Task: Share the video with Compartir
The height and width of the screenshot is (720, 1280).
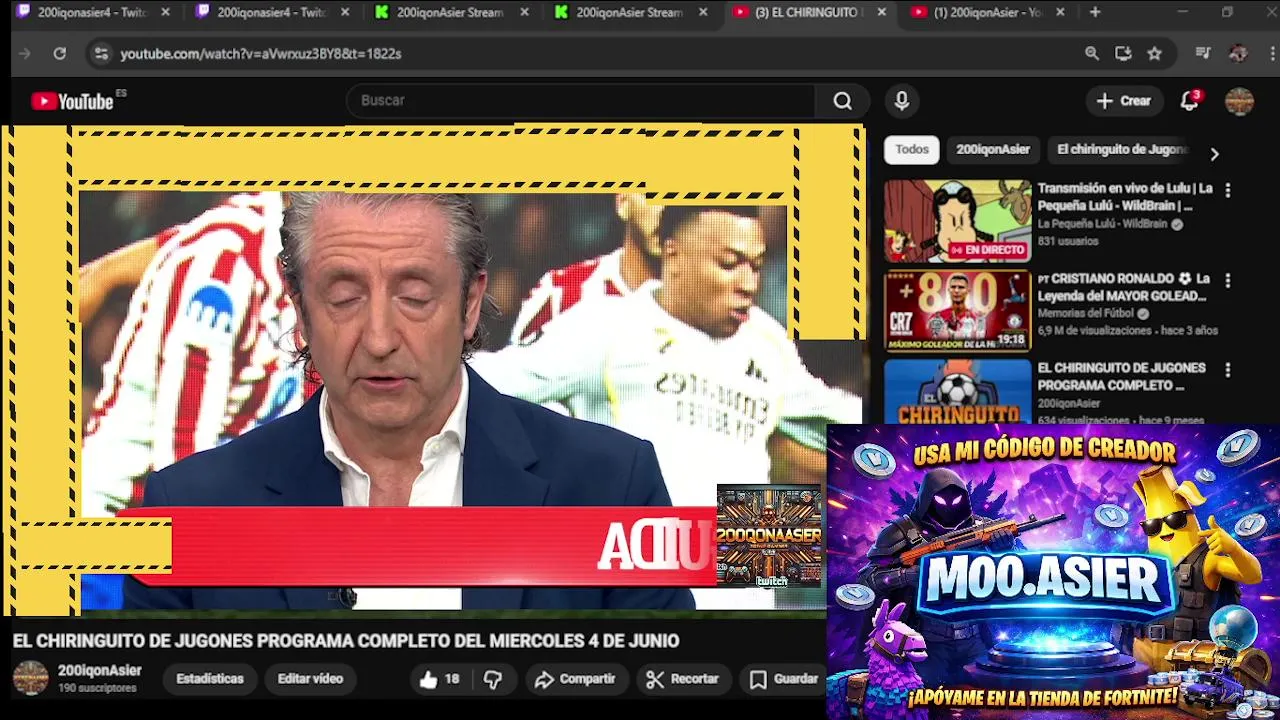Action: 575,679
